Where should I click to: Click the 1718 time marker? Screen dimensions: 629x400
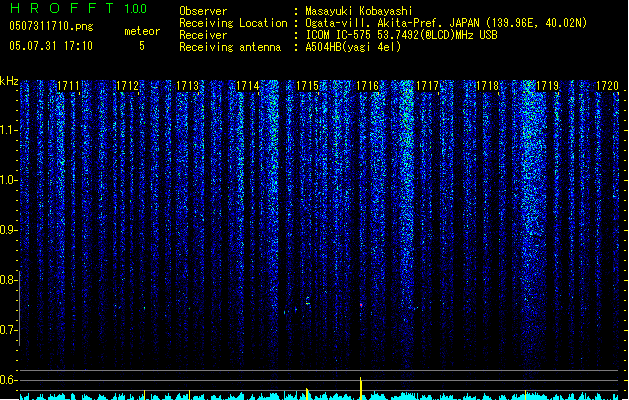tap(487, 86)
